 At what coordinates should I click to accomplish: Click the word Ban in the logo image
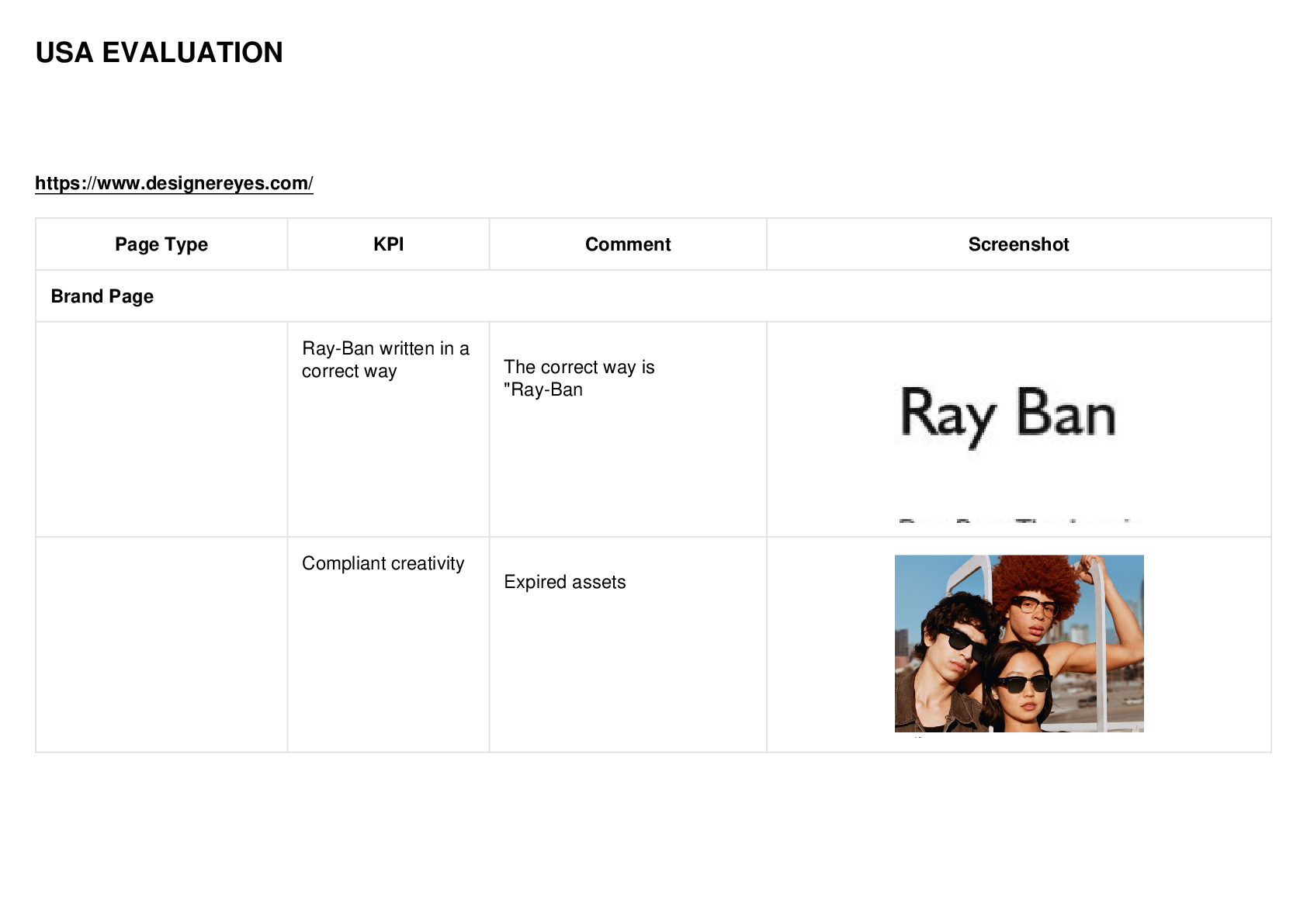tap(1066, 414)
